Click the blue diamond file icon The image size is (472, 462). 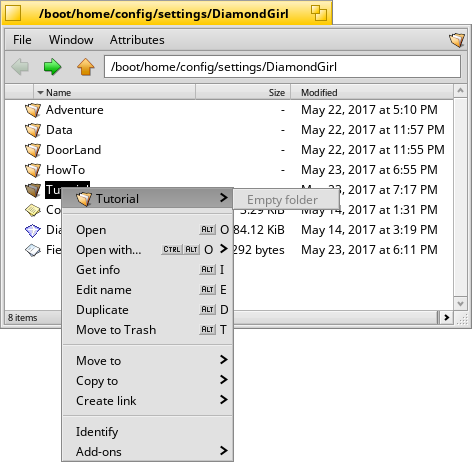33,230
